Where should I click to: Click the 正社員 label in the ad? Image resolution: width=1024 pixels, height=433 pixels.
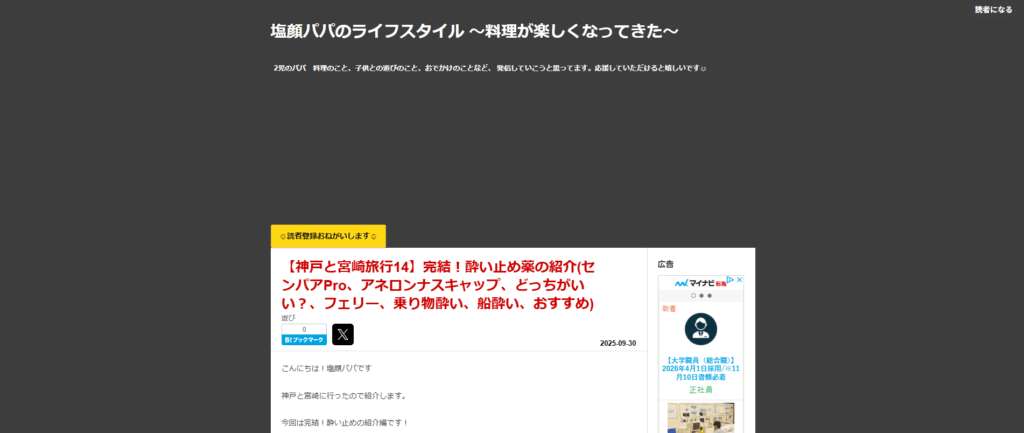(x=700, y=390)
